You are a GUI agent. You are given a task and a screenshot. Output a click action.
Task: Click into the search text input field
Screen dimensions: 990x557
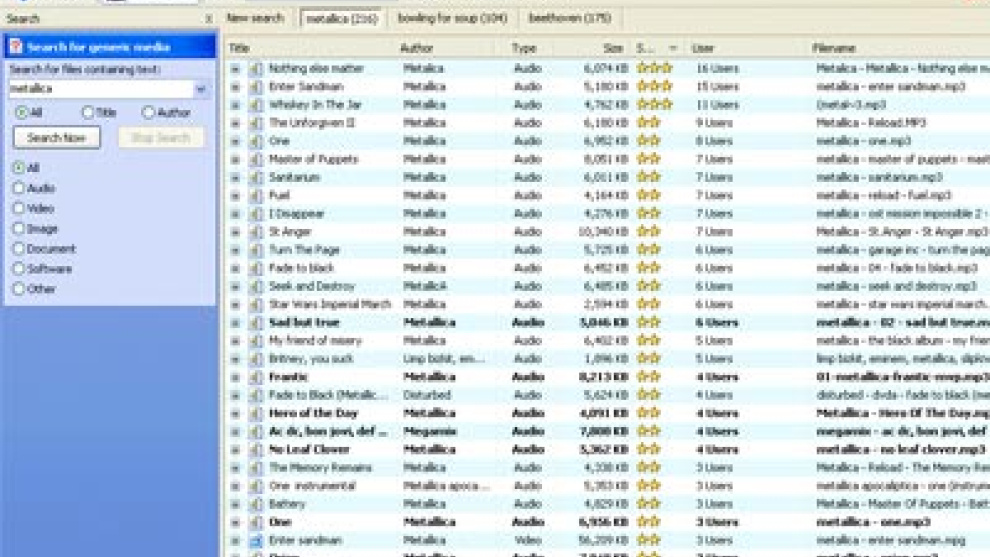(x=100, y=89)
